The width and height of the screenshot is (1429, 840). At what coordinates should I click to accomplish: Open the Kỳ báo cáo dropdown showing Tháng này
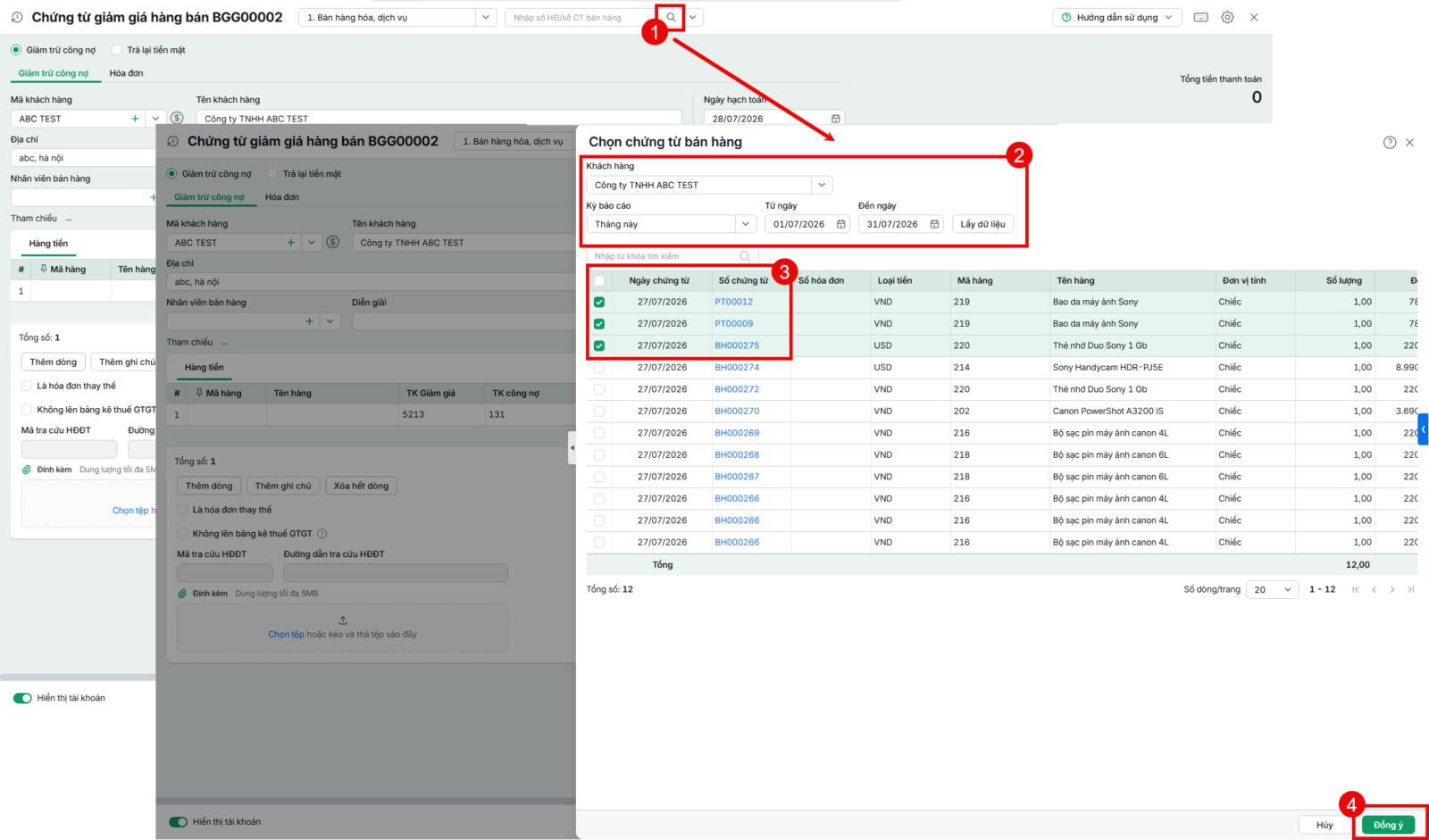pyautogui.click(x=746, y=224)
